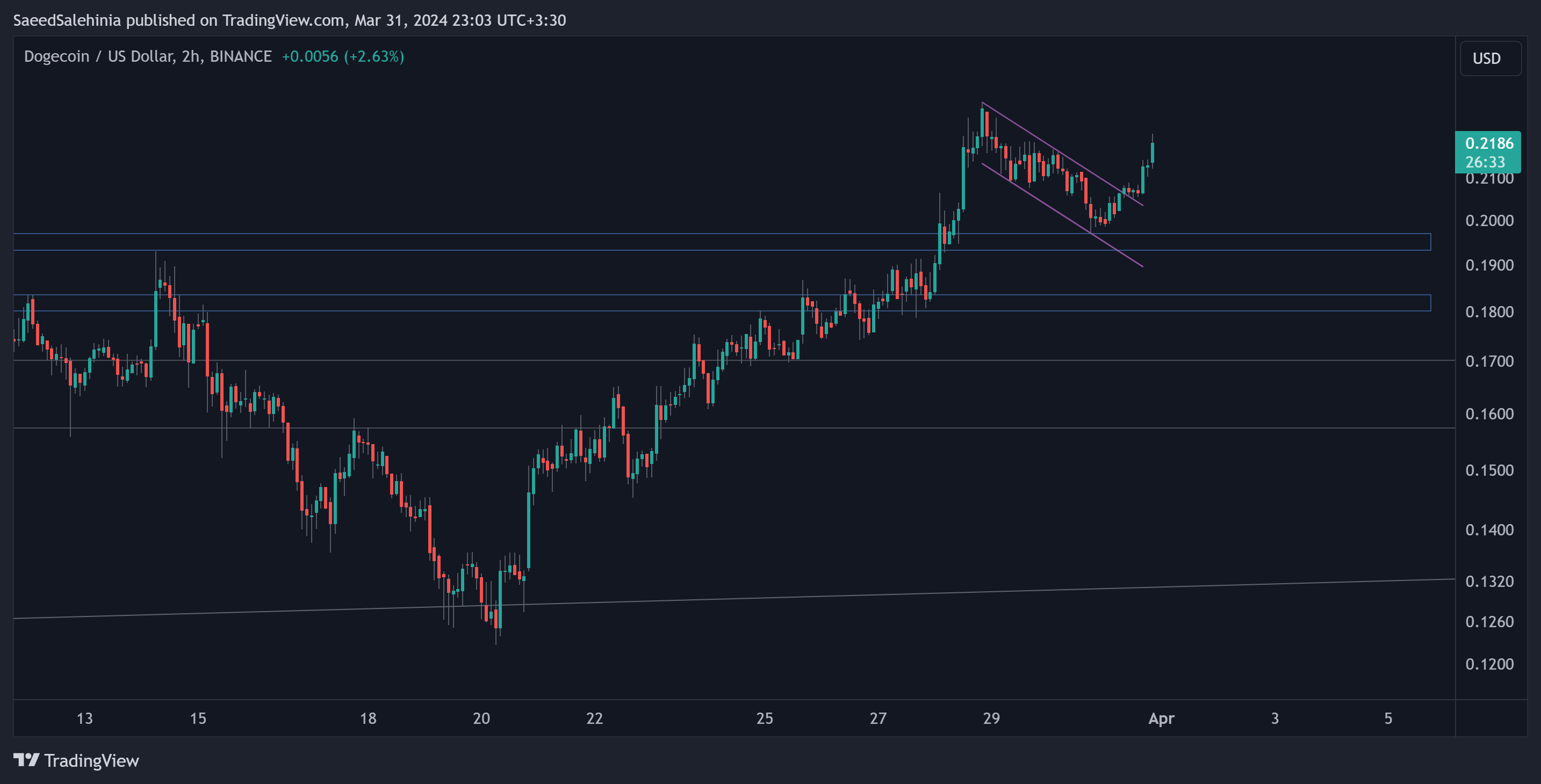Click the Apr label on time axis
This screenshot has height=784, width=1541.
coord(1161,719)
